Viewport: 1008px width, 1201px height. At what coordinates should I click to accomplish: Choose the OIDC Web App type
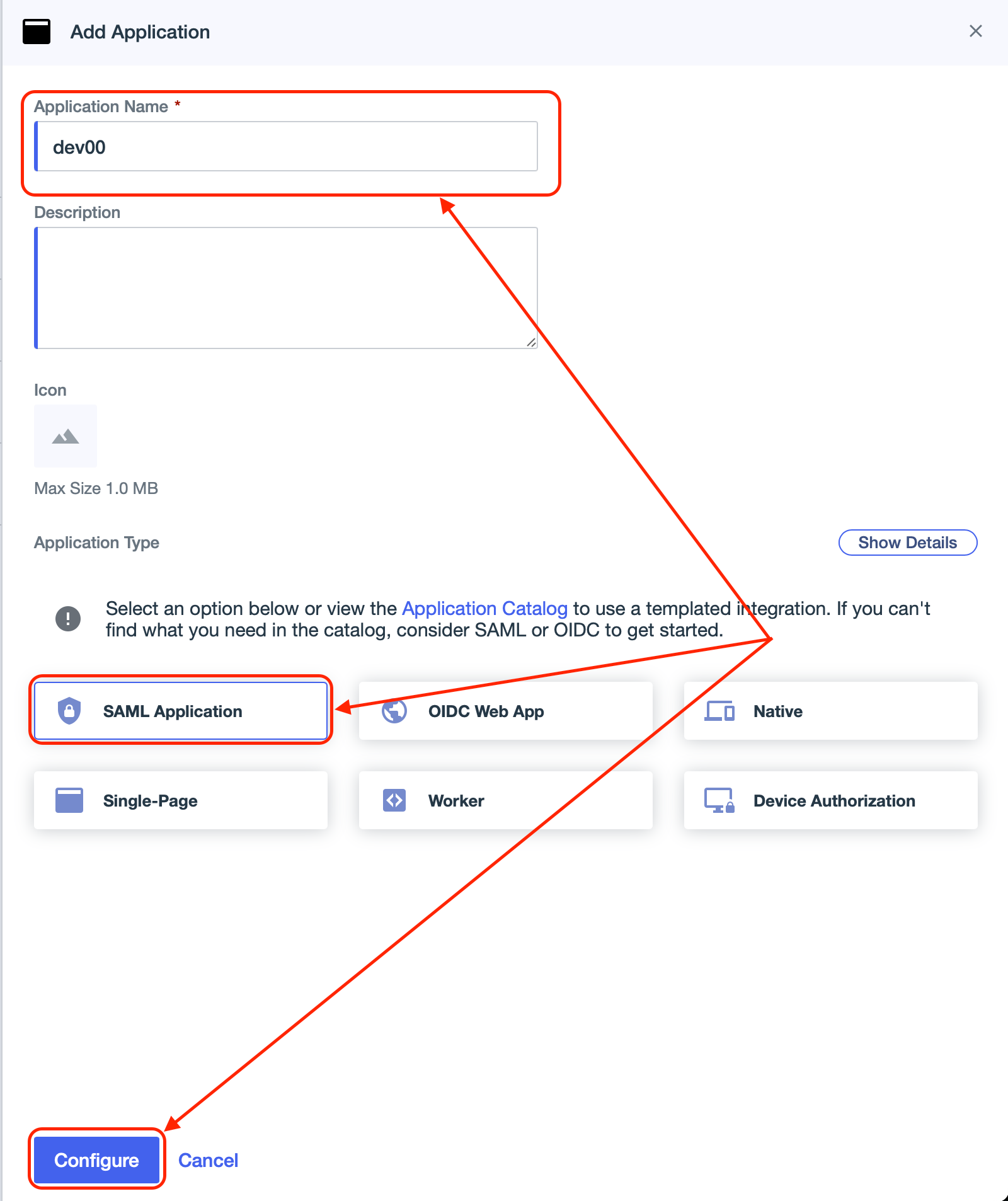tap(506, 711)
